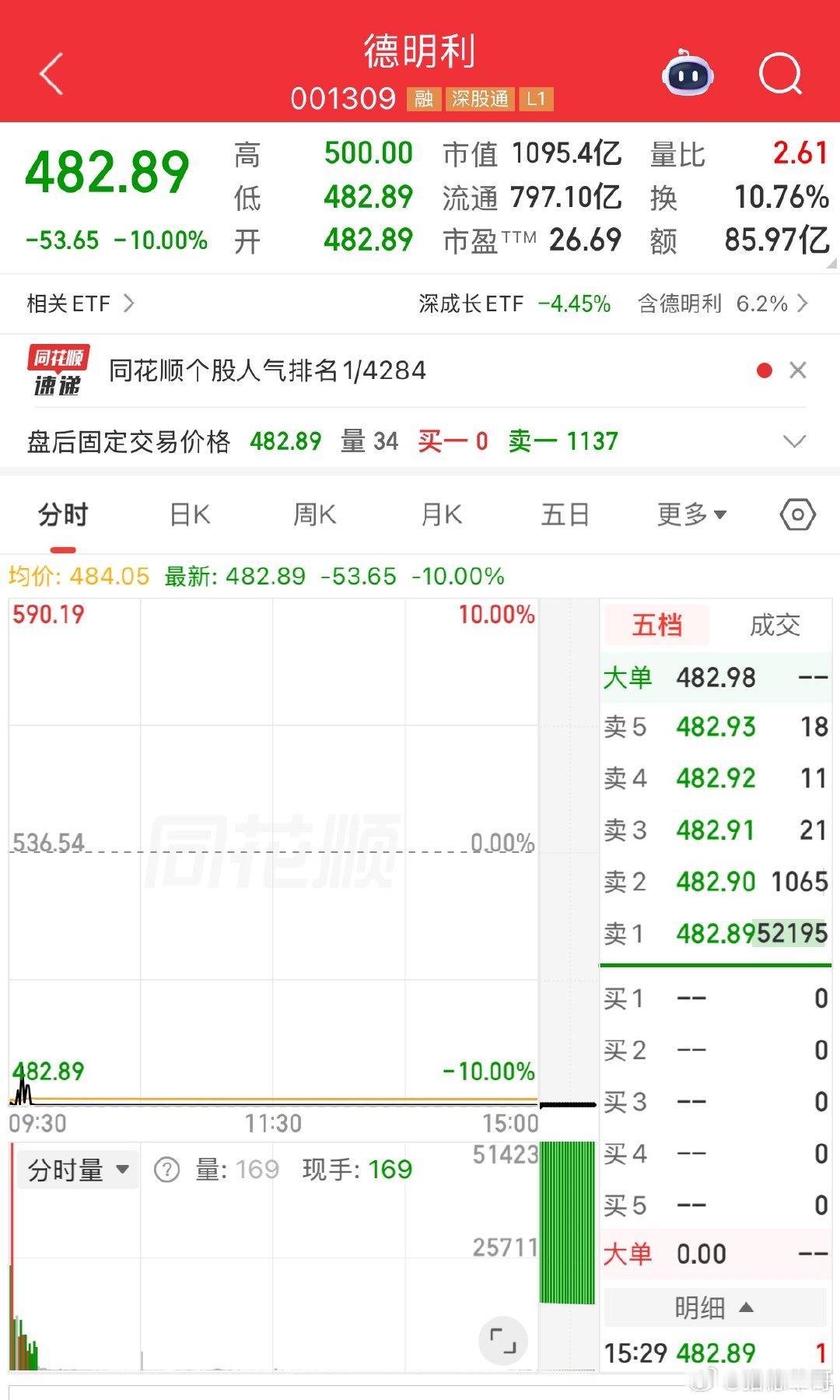The height and width of the screenshot is (1400, 840).
Task: Switch to the 五日 tab
Action: click(565, 514)
